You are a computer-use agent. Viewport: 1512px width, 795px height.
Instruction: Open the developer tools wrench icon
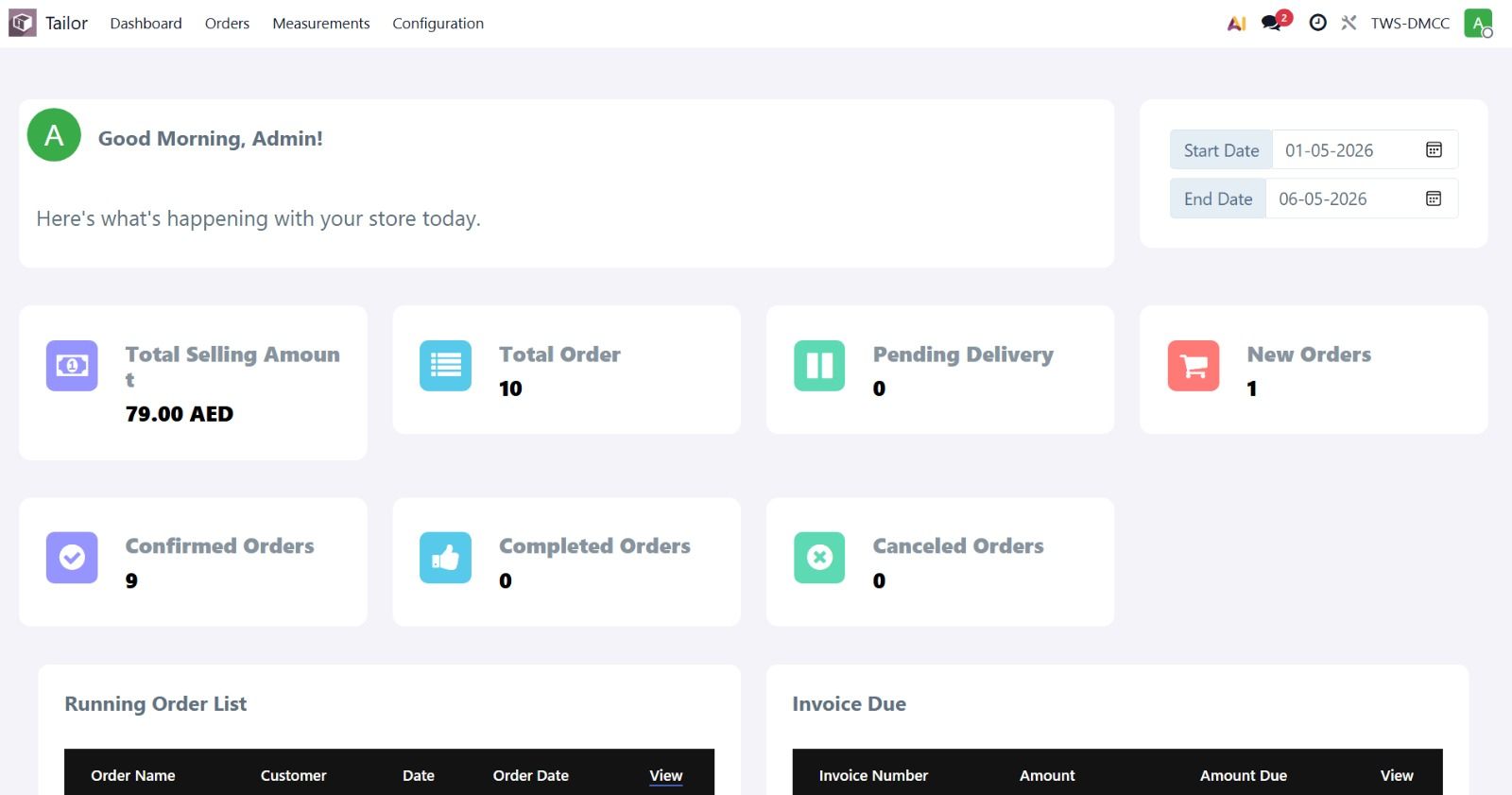pos(1349,23)
